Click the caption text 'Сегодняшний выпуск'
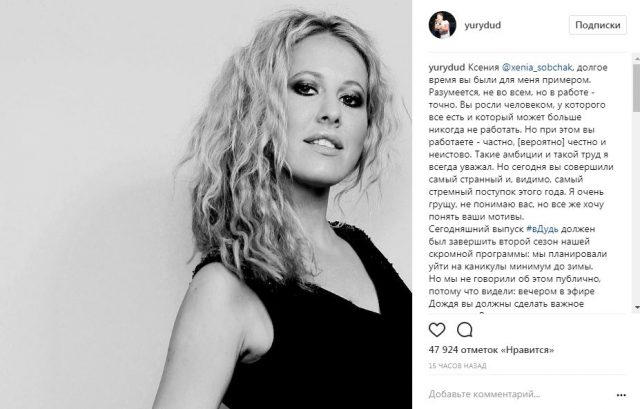The height and width of the screenshot is (409, 640). click(476, 229)
